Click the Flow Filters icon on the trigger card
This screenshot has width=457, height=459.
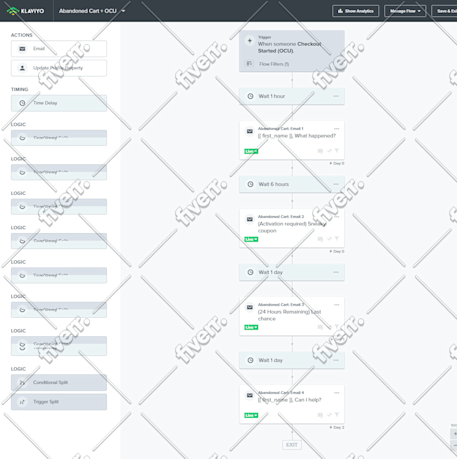tap(249, 63)
